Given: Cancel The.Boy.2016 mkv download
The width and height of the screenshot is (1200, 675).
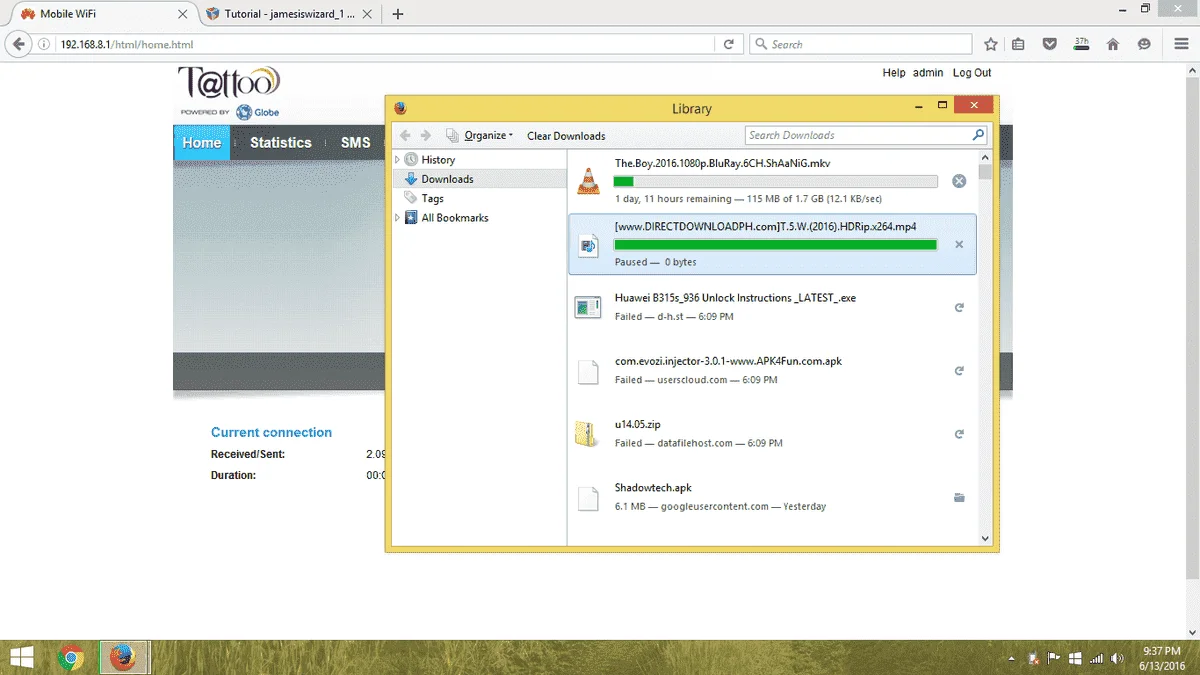Looking at the screenshot, I should 959,181.
